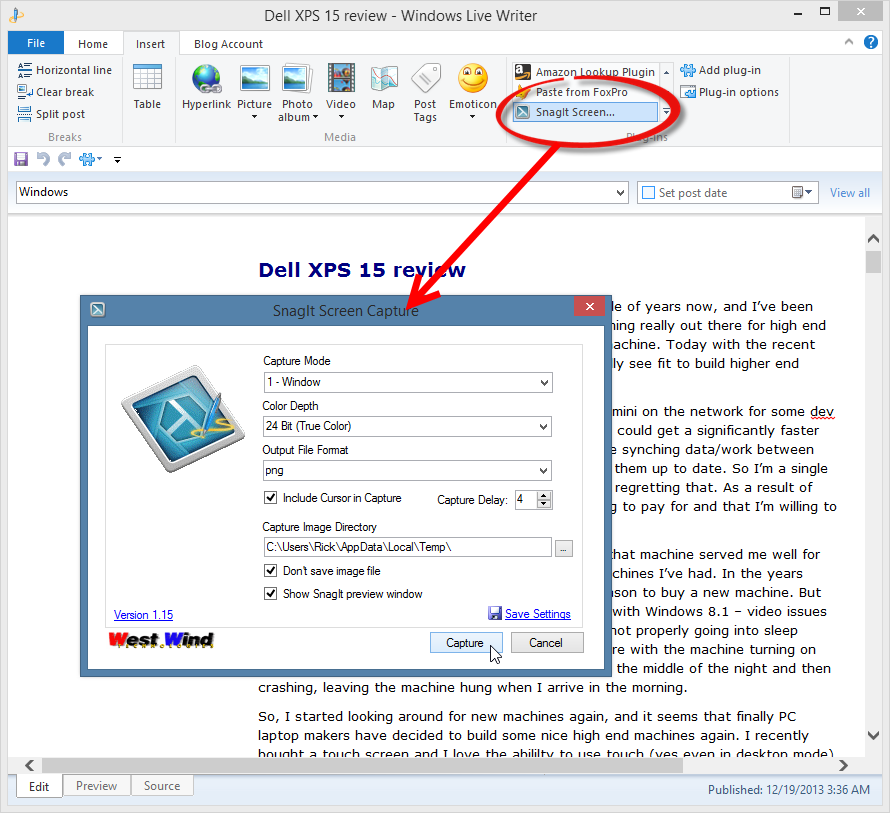The image size is (890, 813).
Task: Toggle Show SnagIt preview window checkbox
Action: (271, 594)
